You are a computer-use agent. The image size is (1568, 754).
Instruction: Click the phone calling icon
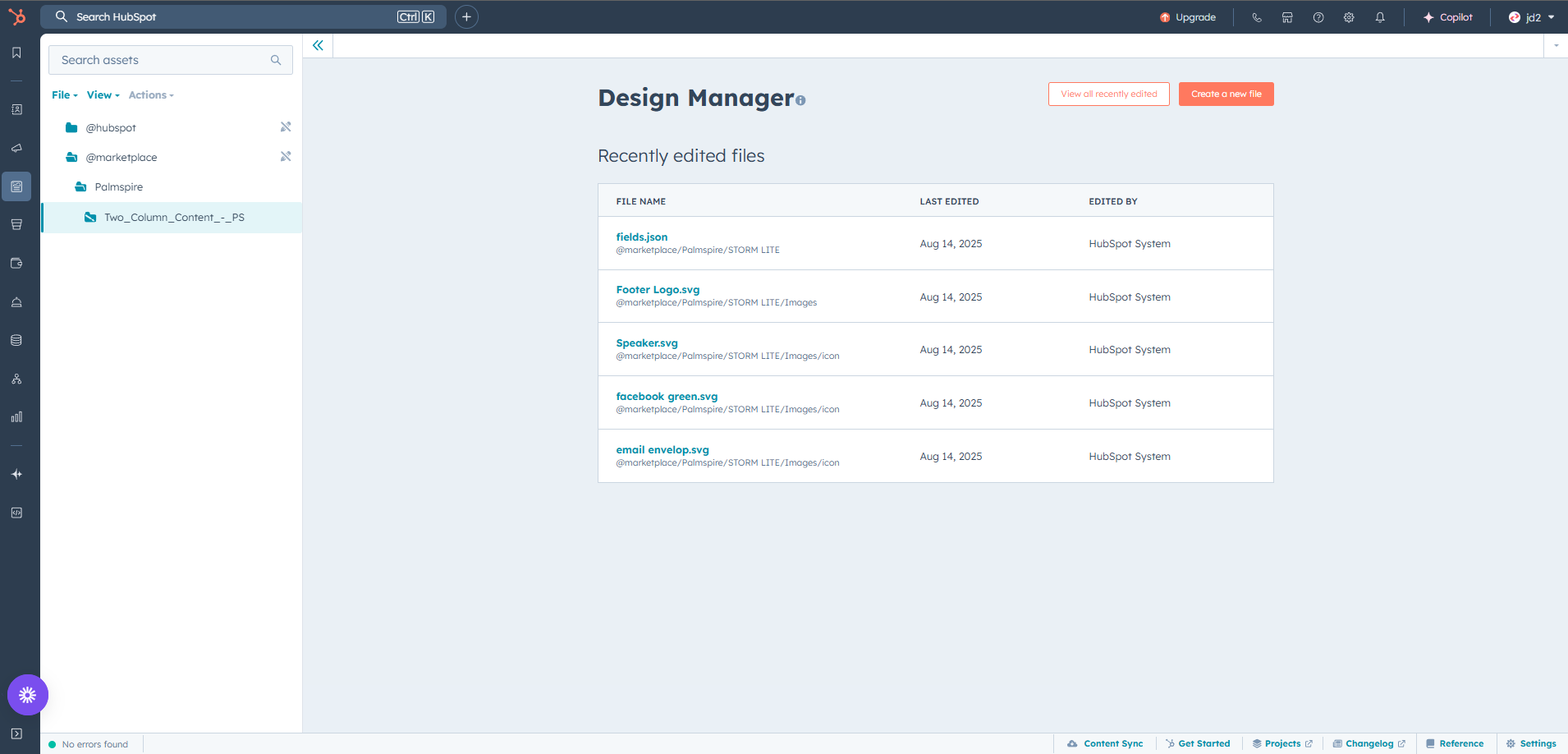tap(1257, 17)
